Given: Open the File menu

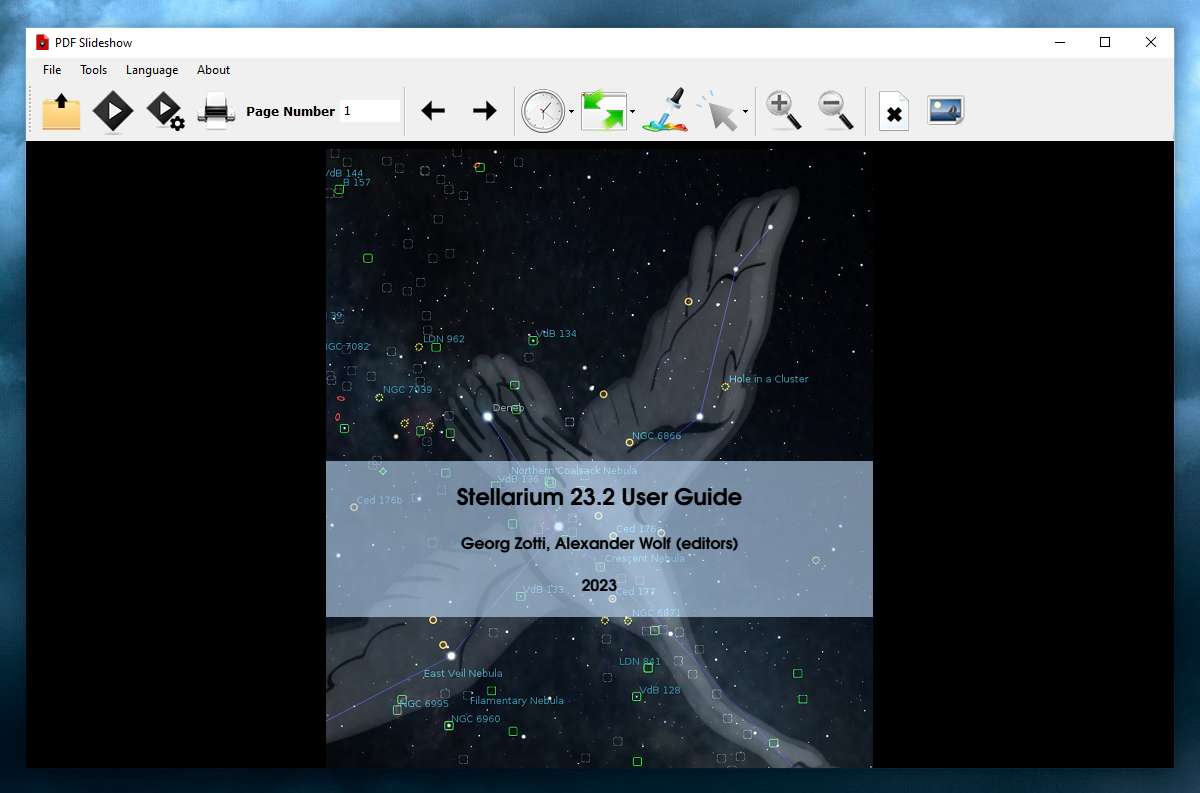Looking at the screenshot, I should (x=52, y=70).
